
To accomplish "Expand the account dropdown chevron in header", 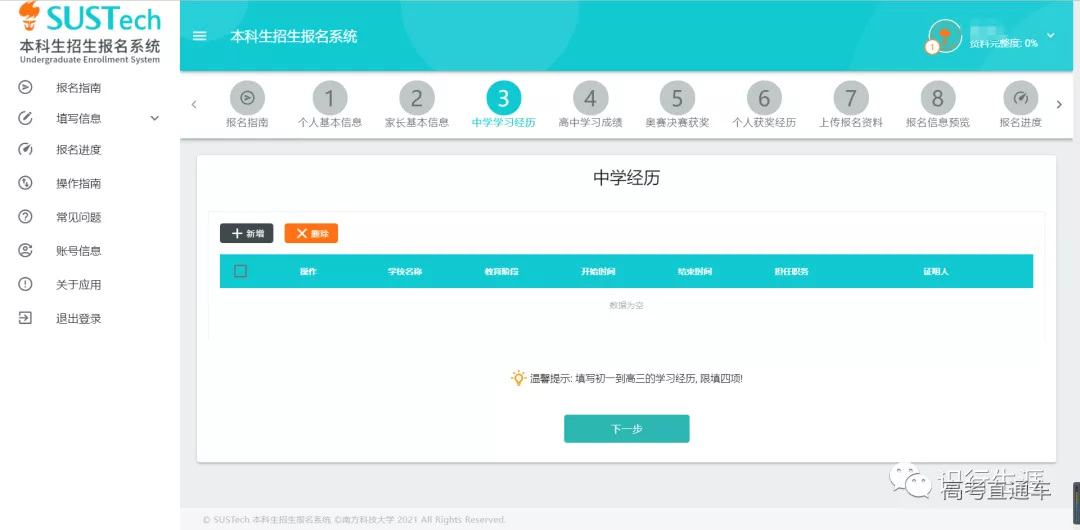I will [1050, 35].
